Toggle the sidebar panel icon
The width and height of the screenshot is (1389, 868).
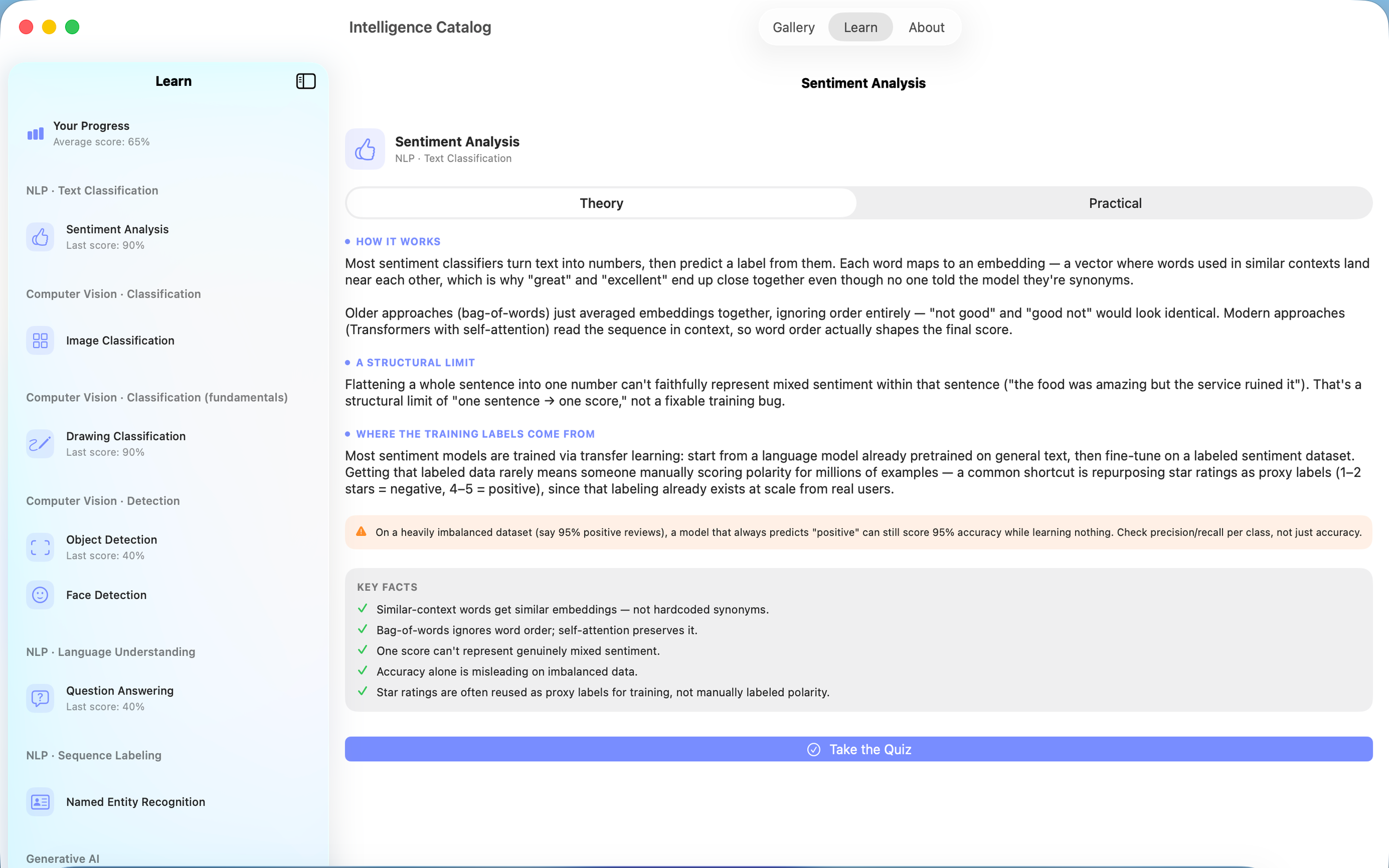coord(306,81)
